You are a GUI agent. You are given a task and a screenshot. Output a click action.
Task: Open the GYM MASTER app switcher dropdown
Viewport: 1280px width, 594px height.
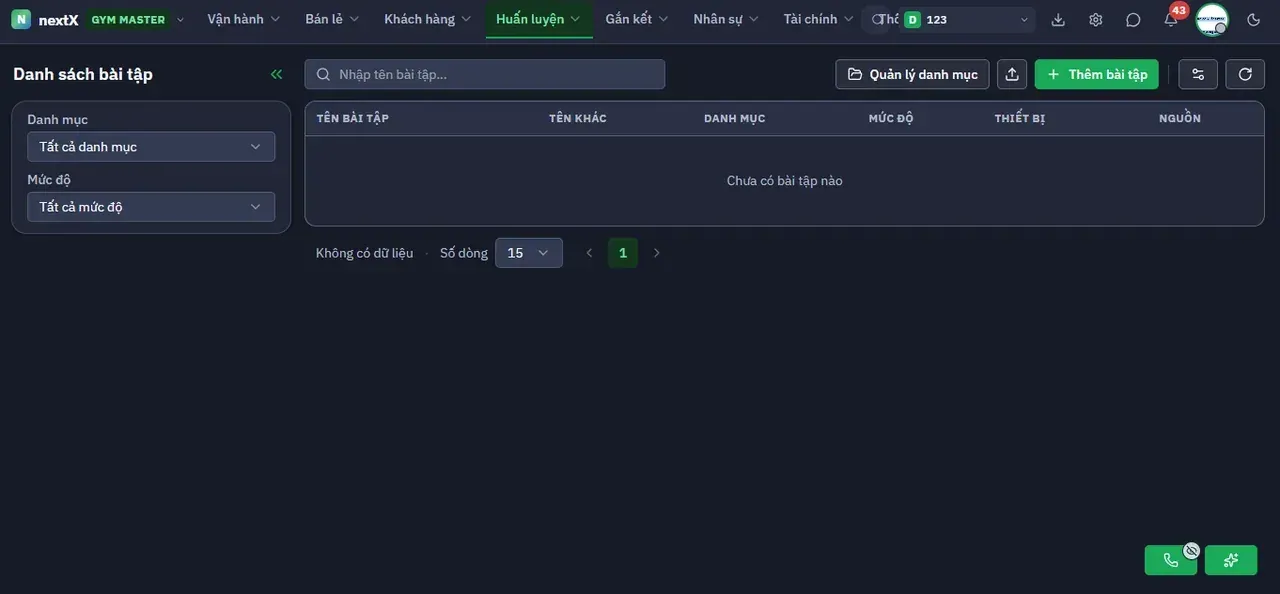click(138, 20)
